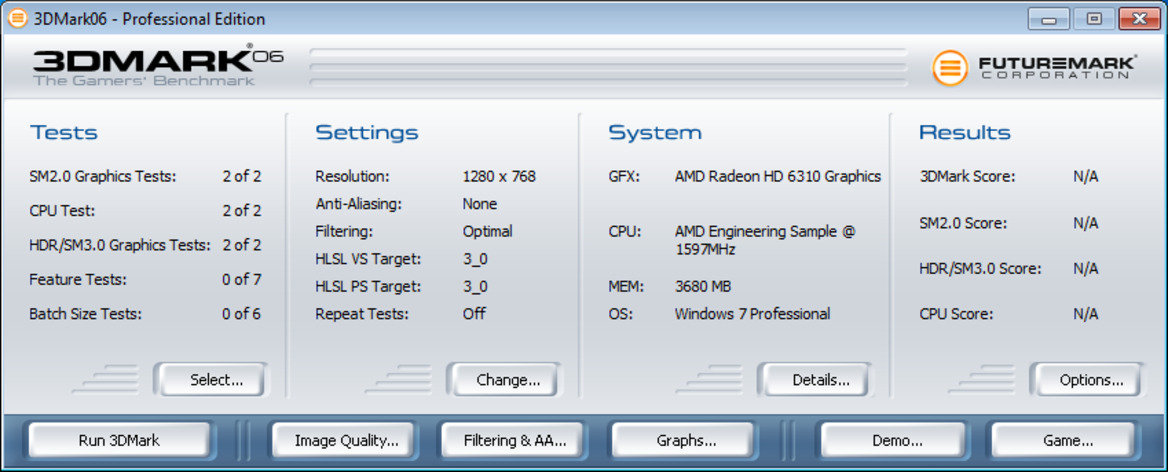This screenshot has height=472, width=1168.
Task: Click the resolution value '1280 x 768'
Action: tap(499, 176)
